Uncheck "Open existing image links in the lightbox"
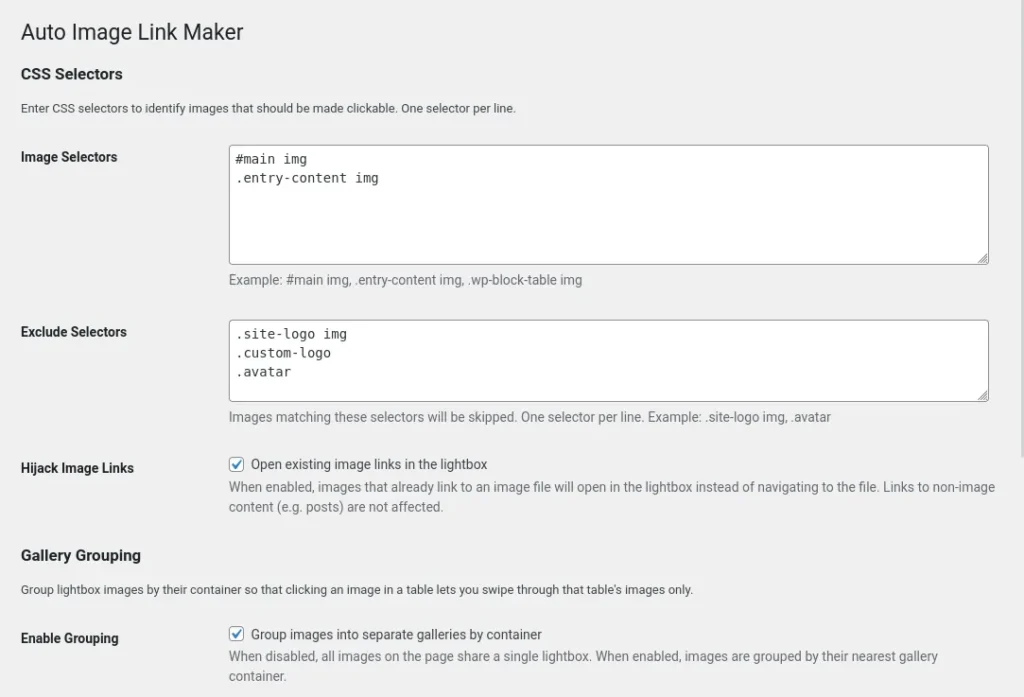 [237, 464]
